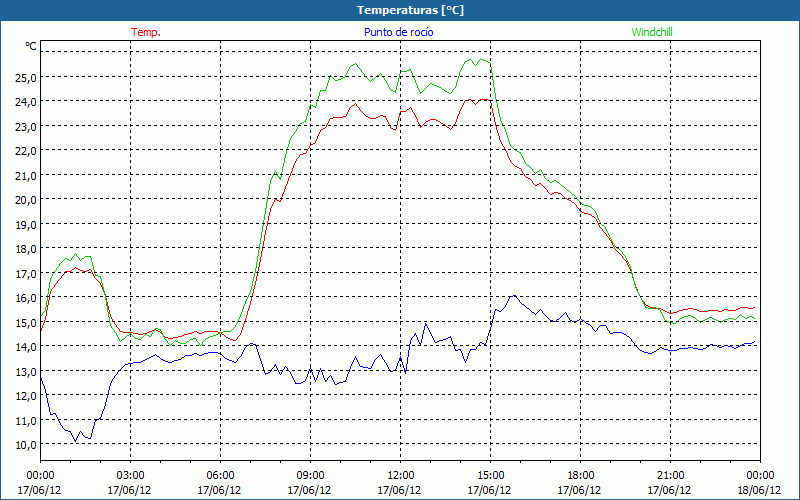
Task: Click the 19,0 y-axis value
Action: (25, 224)
